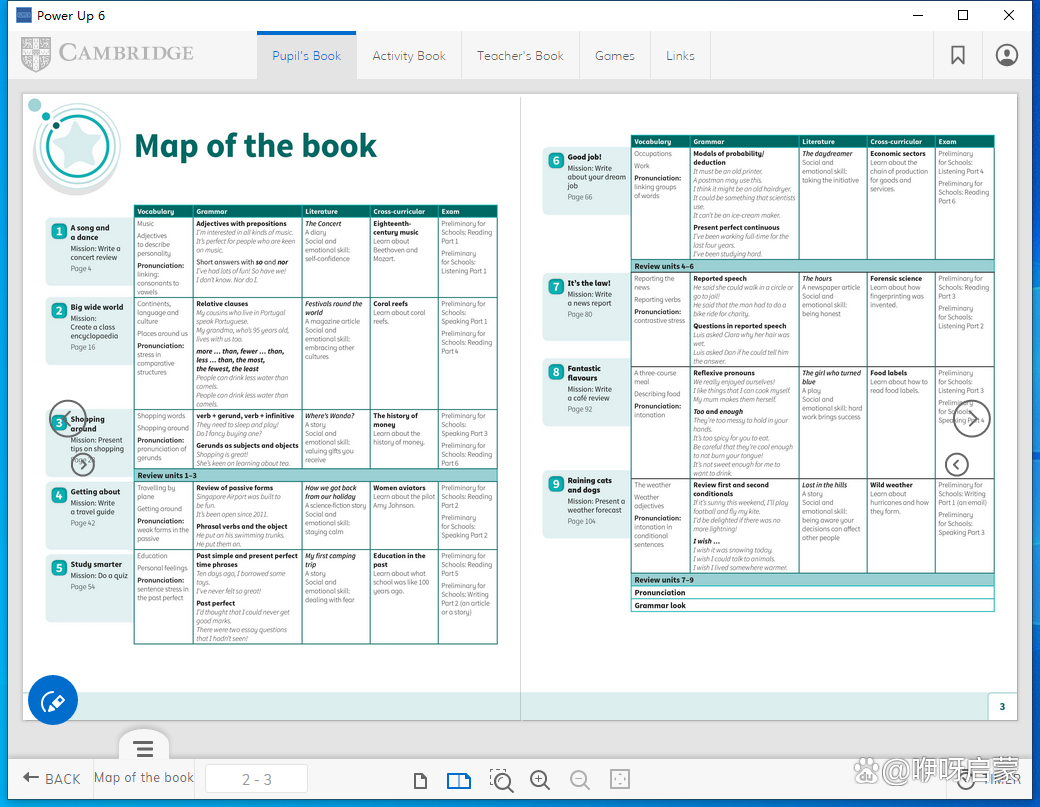Open the Games tab
The height and width of the screenshot is (807, 1040).
(x=615, y=56)
